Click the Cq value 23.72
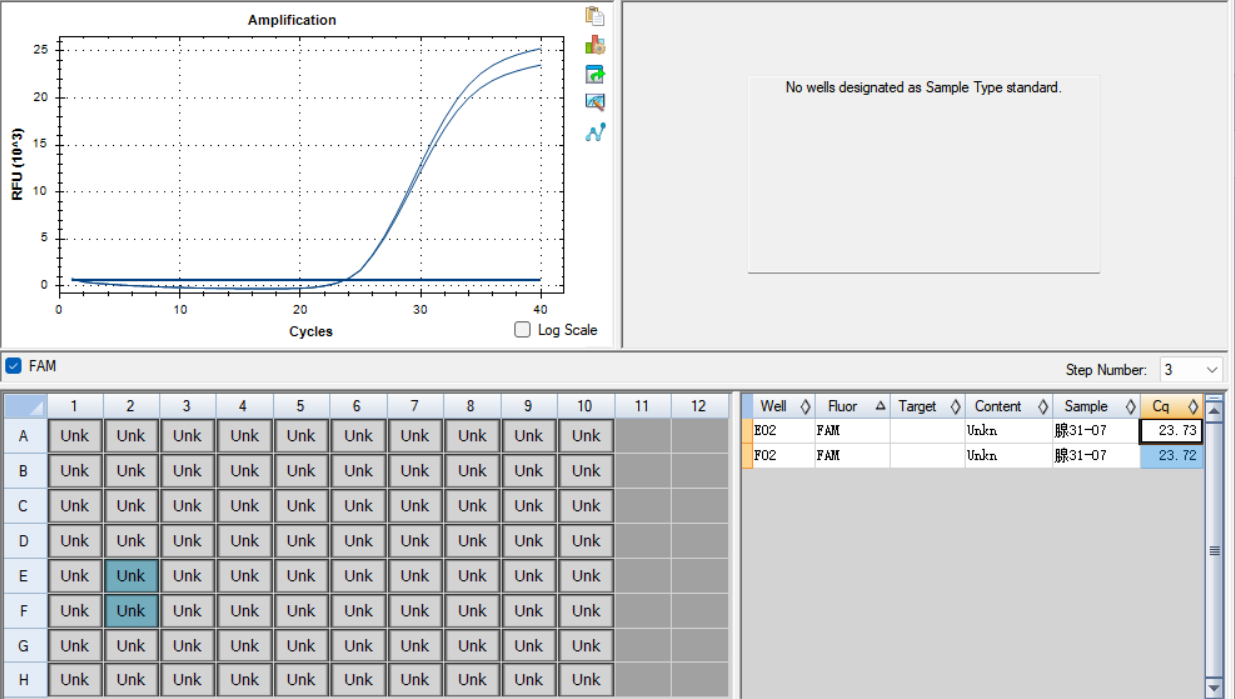Viewport: 1235px width, 699px height. point(1172,456)
